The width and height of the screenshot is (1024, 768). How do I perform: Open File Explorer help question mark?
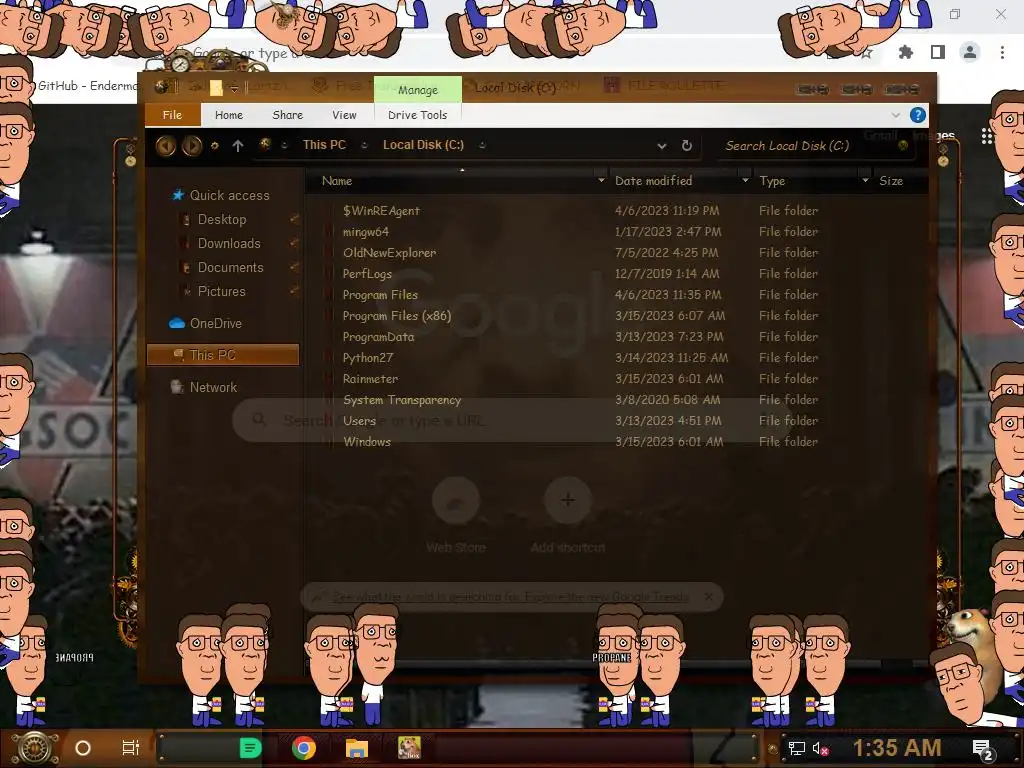918,115
